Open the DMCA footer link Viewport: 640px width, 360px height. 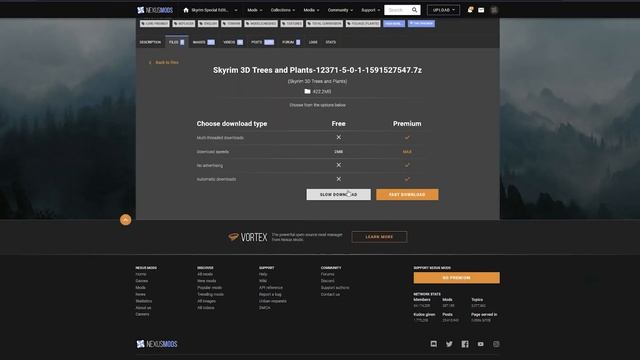click(x=264, y=308)
